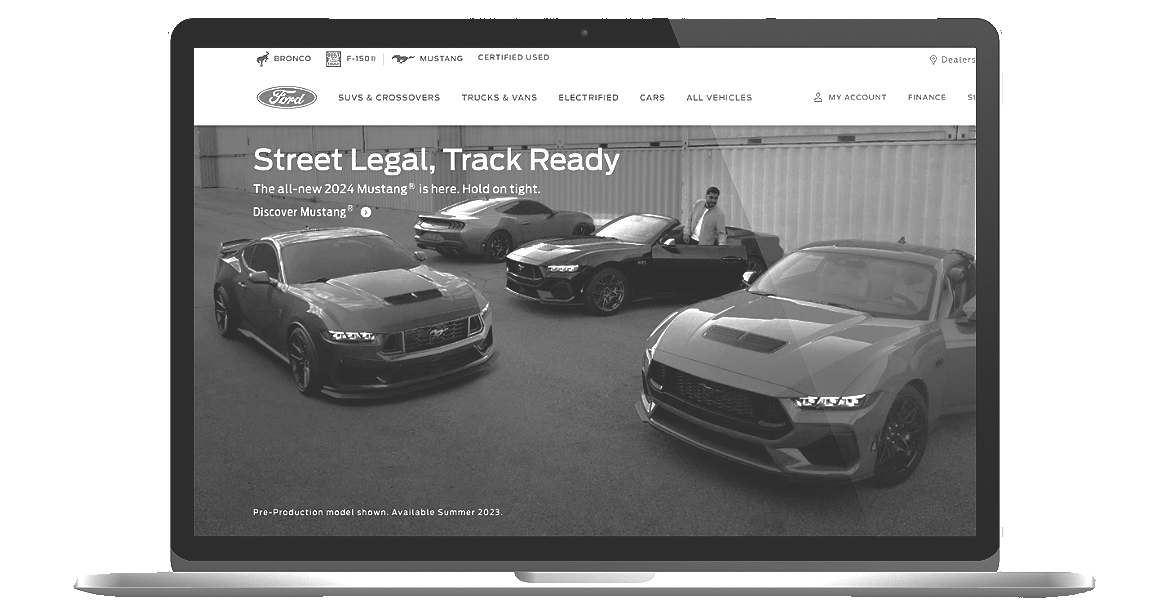Click the Bronco horse icon
Image resolution: width=1170 pixels, height=612 pixels.
[263, 59]
